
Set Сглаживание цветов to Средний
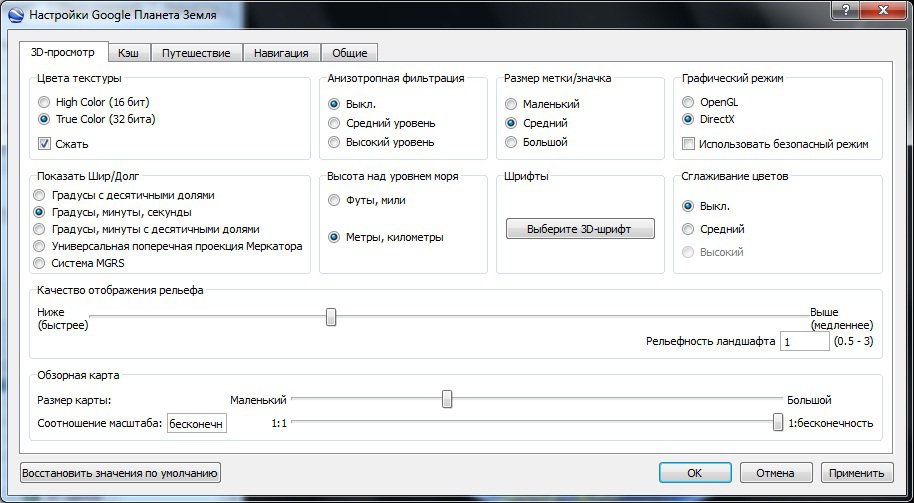point(713,229)
